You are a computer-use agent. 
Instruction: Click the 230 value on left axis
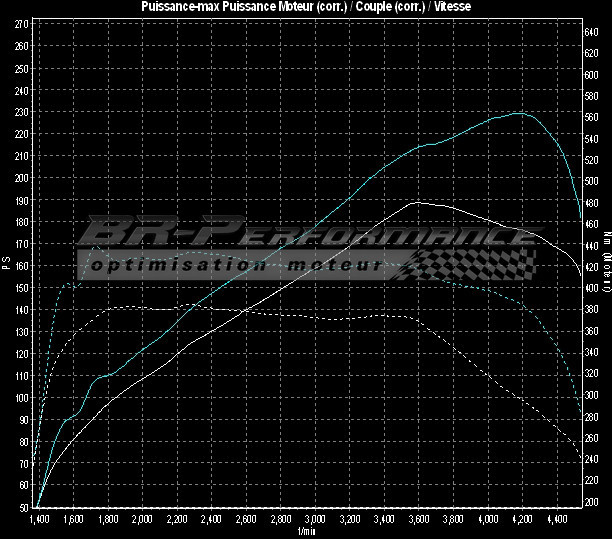click(22, 111)
